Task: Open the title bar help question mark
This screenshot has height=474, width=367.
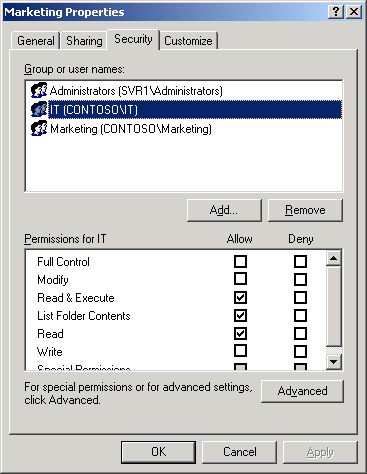Action: pyautogui.click(x=336, y=12)
